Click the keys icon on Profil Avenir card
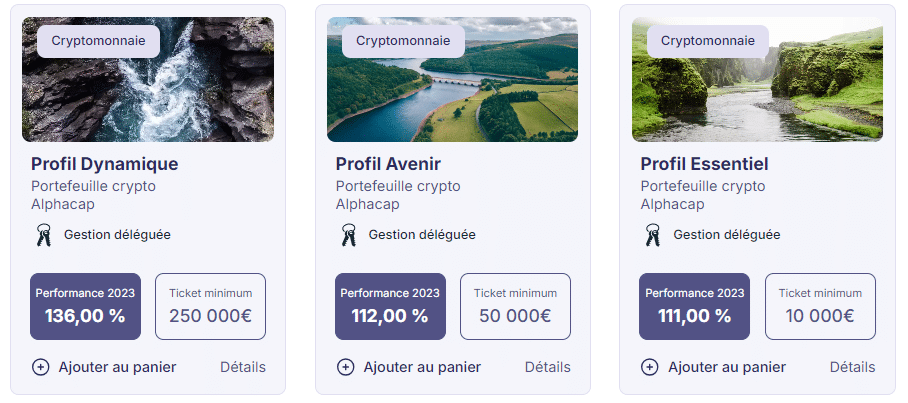The image size is (908, 403). [x=348, y=235]
